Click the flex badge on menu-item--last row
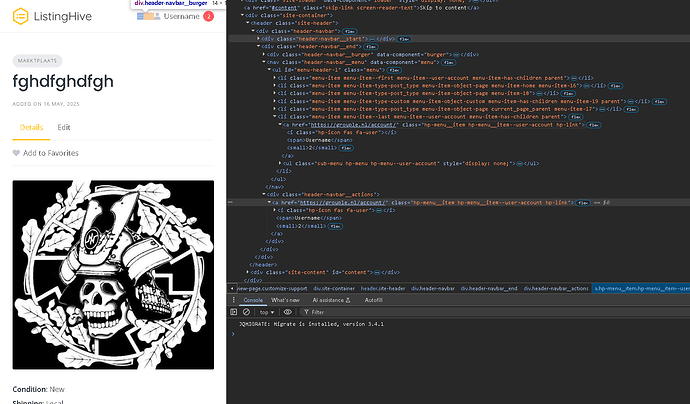 coord(576,117)
